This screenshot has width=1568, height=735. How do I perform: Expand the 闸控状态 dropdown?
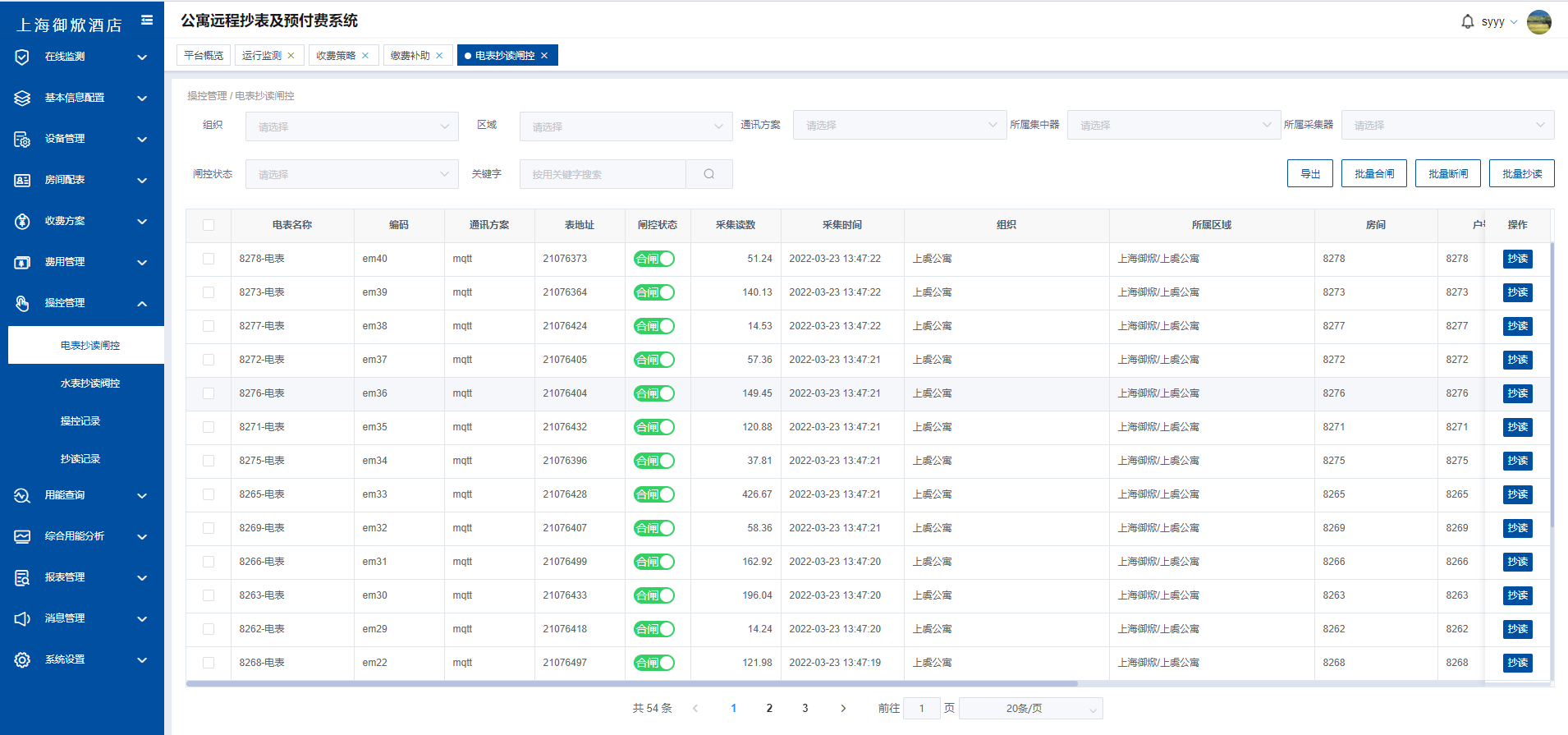(351, 174)
